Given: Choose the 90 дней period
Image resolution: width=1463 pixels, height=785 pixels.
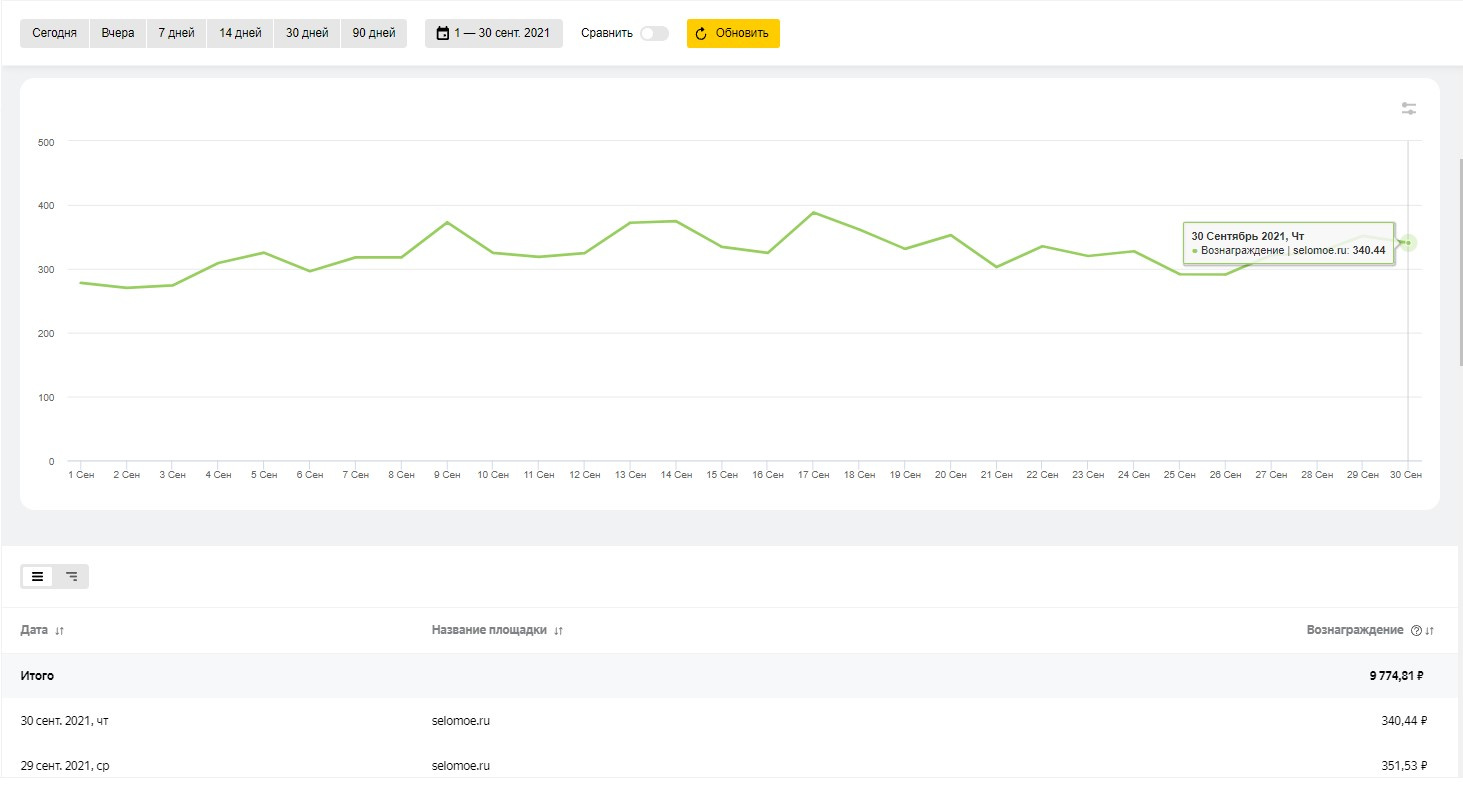Looking at the screenshot, I should pyautogui.click(x=373, y=33).
